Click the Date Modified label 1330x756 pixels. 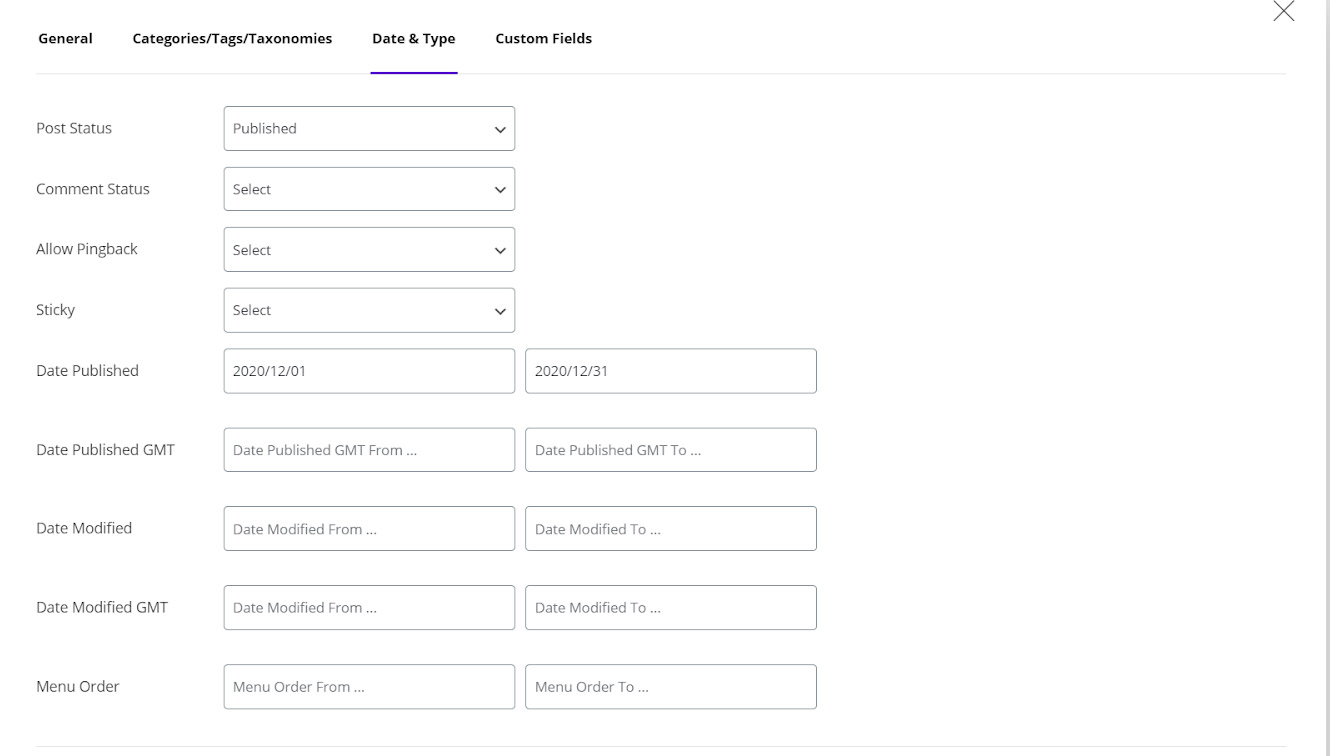coord(84,528)
